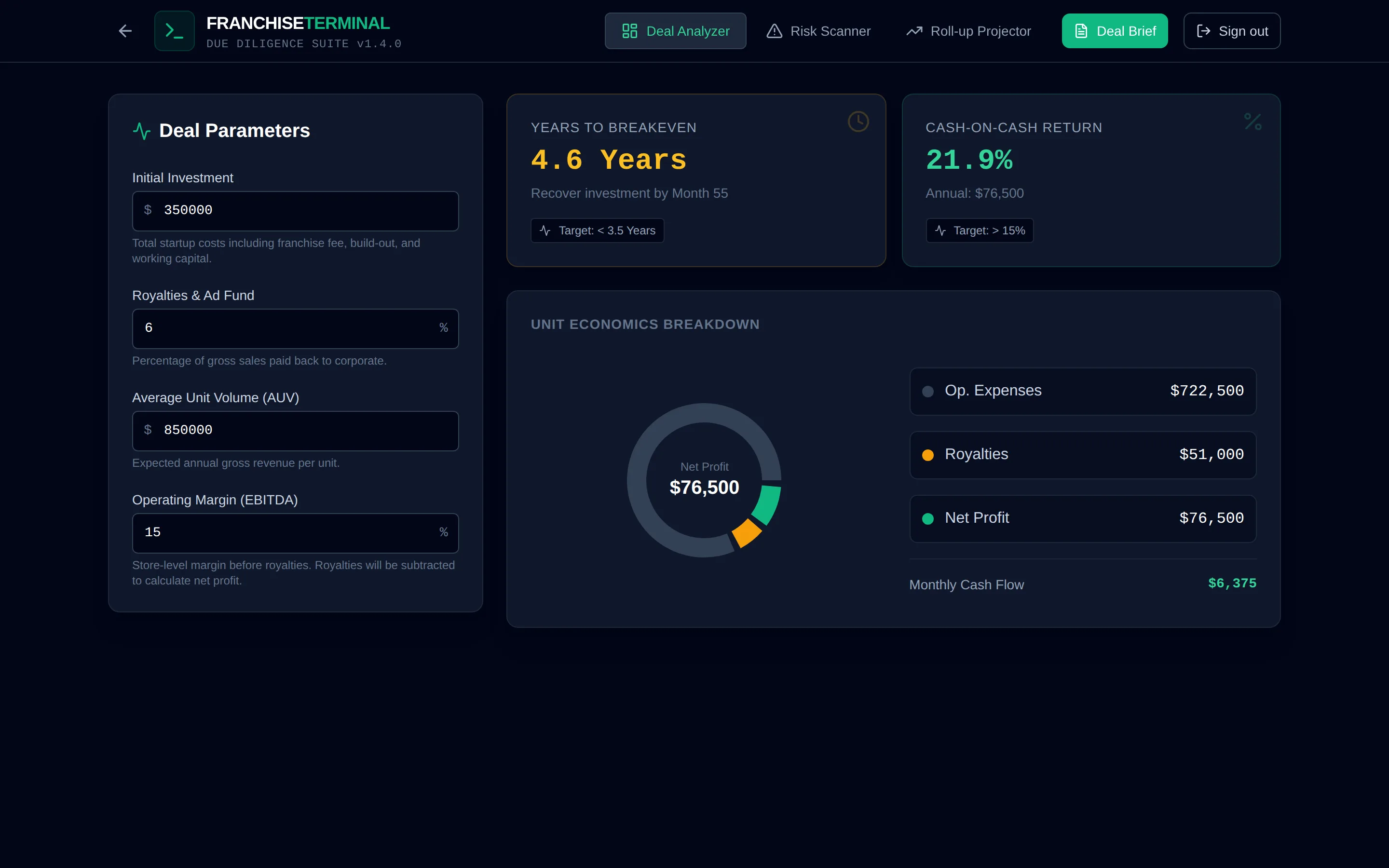Viewport: 1389px width, 868px height.
Task: Click the $76,500 donut center value
Action: point(704,488)
